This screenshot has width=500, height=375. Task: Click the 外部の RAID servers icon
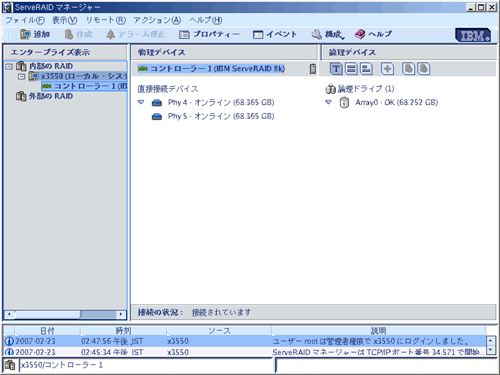[21, 96]
